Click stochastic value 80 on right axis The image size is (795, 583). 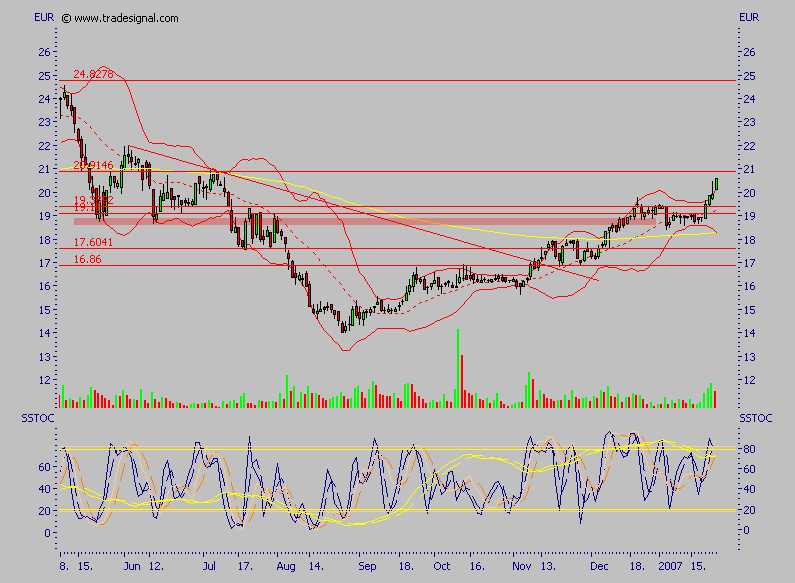(x=749, y=449)
